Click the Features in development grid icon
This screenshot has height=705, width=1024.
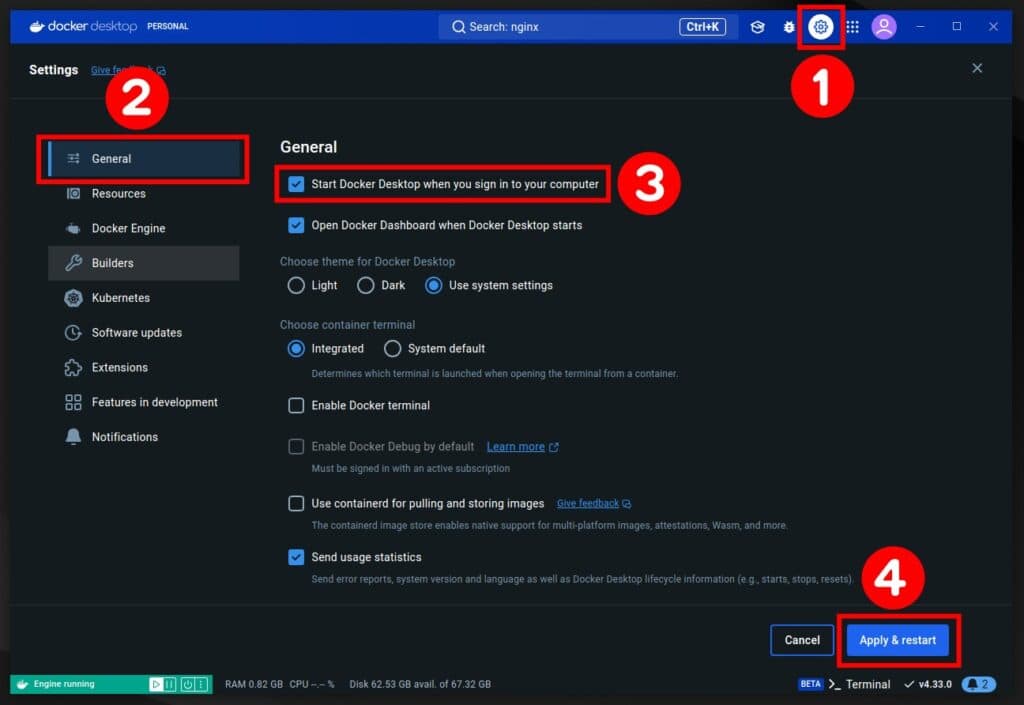73,402
